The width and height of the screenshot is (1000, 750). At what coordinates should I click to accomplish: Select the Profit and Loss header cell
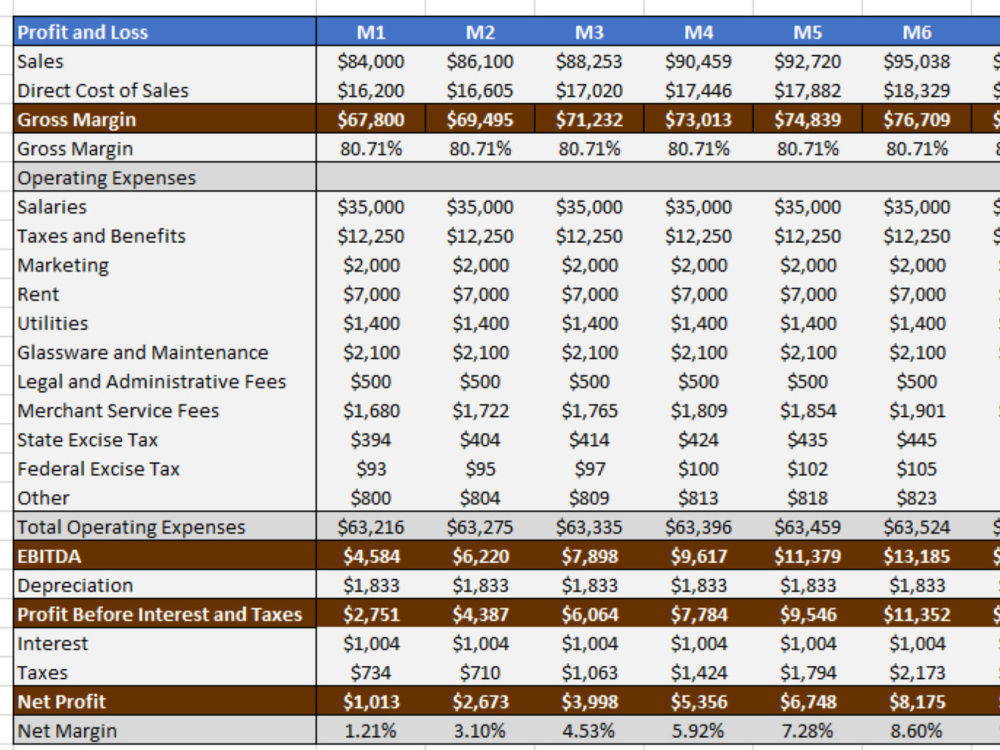point(165,32)
